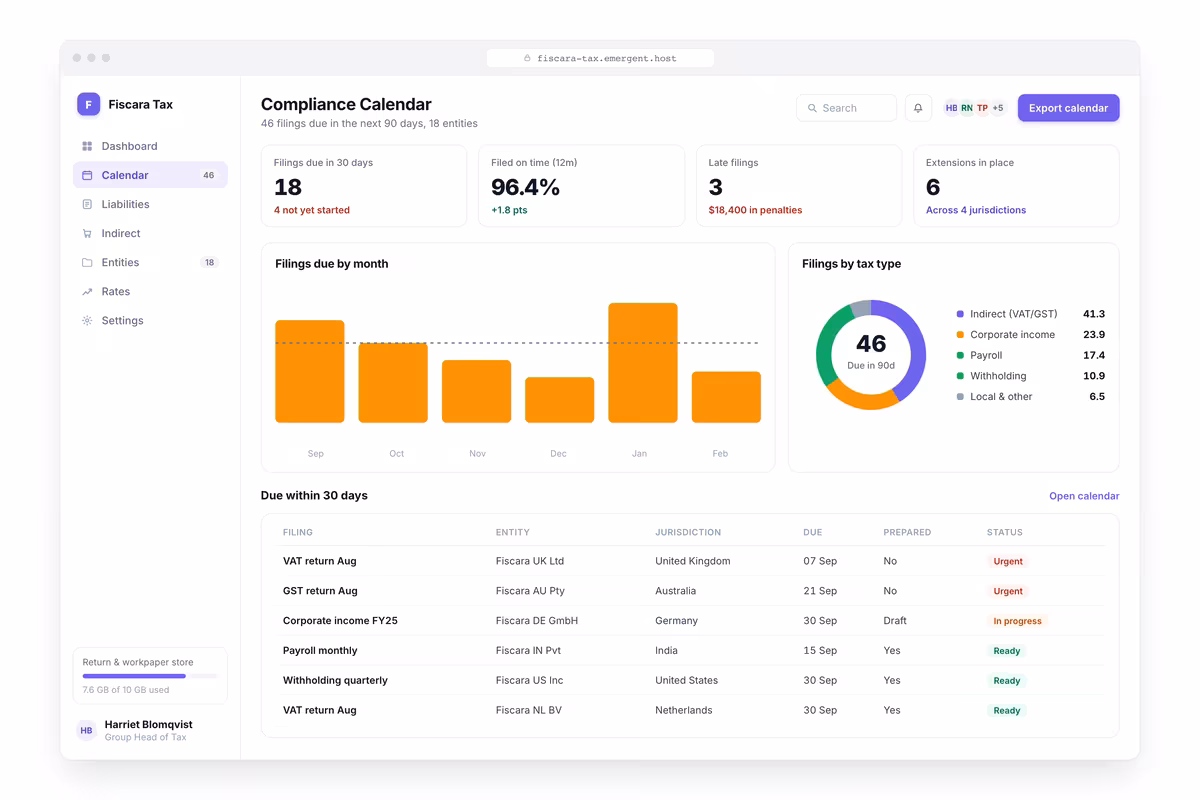Click the Liabilities document icon

(87, 204)
